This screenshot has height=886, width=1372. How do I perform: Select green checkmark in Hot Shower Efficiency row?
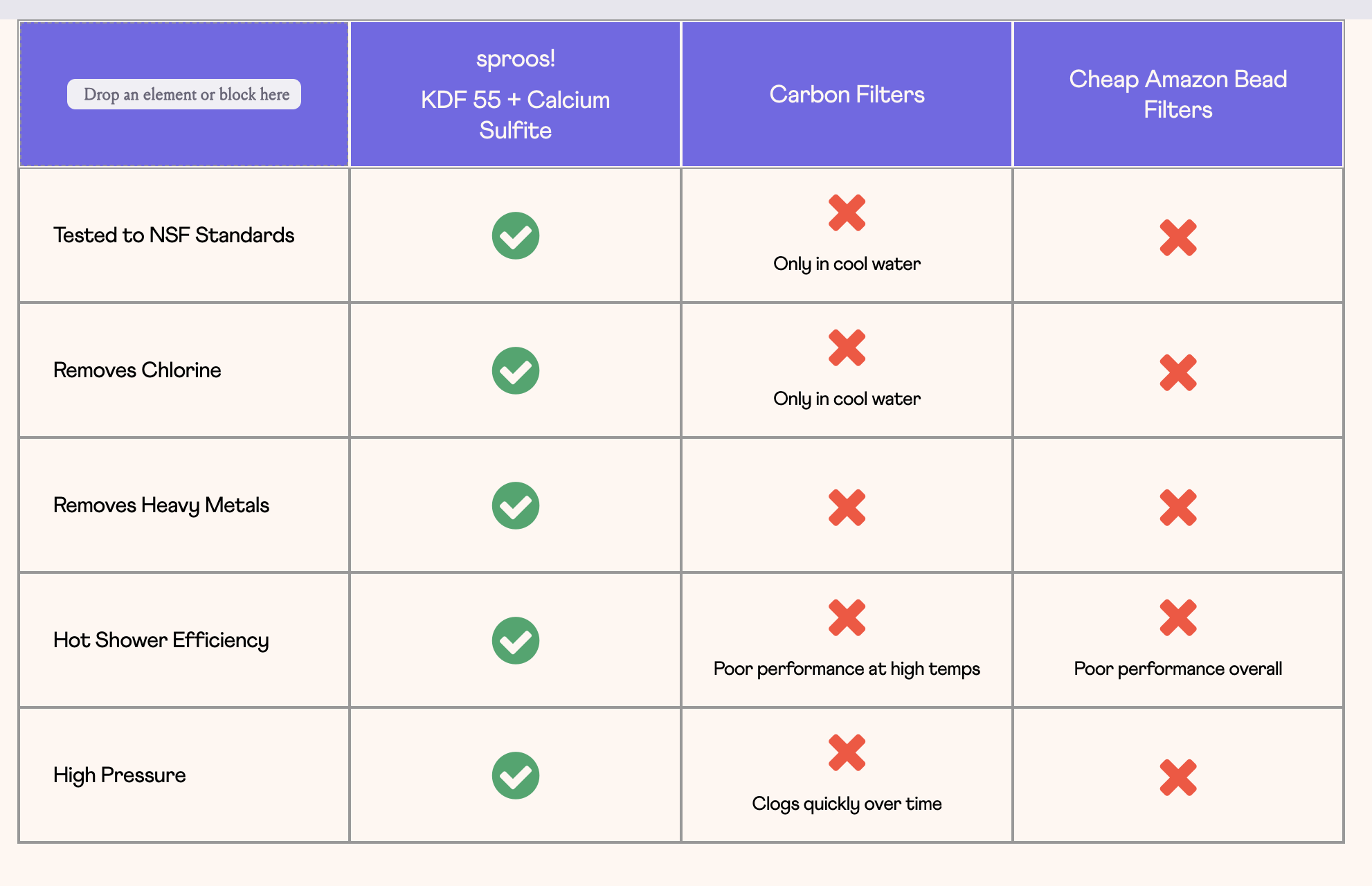coord(516,641)
